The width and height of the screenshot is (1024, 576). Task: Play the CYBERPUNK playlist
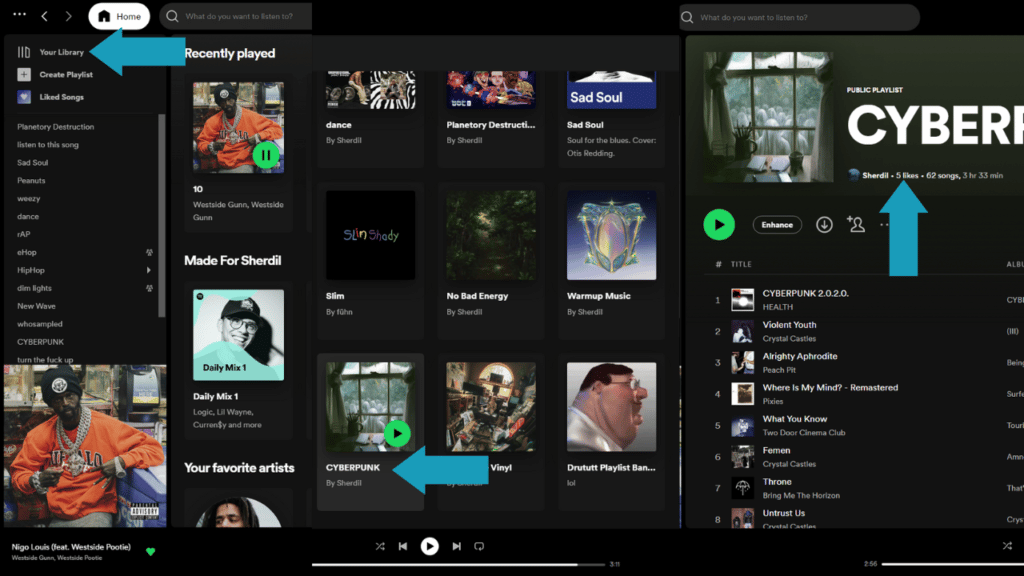pos(719,225)
